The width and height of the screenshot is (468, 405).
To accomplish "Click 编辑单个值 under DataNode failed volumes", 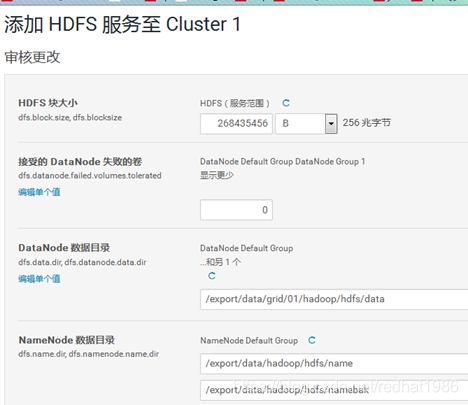I will pos(39,192).
